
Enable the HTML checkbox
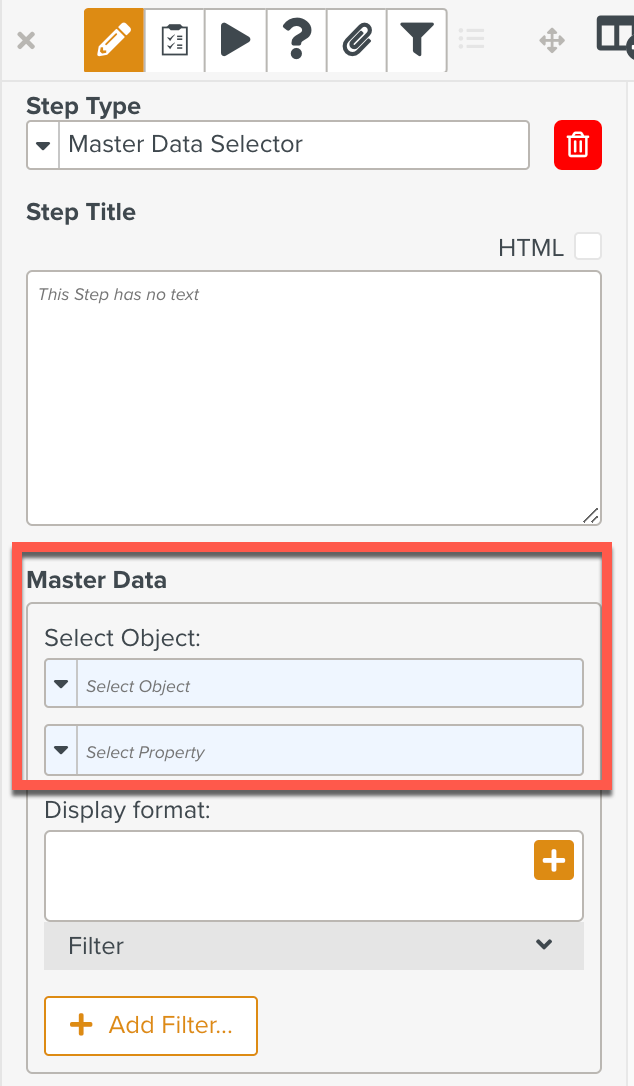point(588,246)
